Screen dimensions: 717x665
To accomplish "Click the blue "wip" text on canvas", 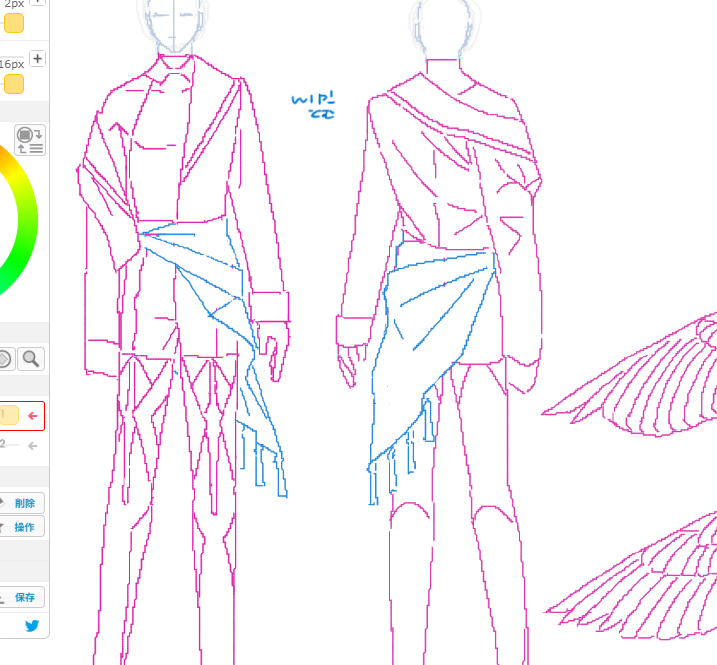I will 313,105.
